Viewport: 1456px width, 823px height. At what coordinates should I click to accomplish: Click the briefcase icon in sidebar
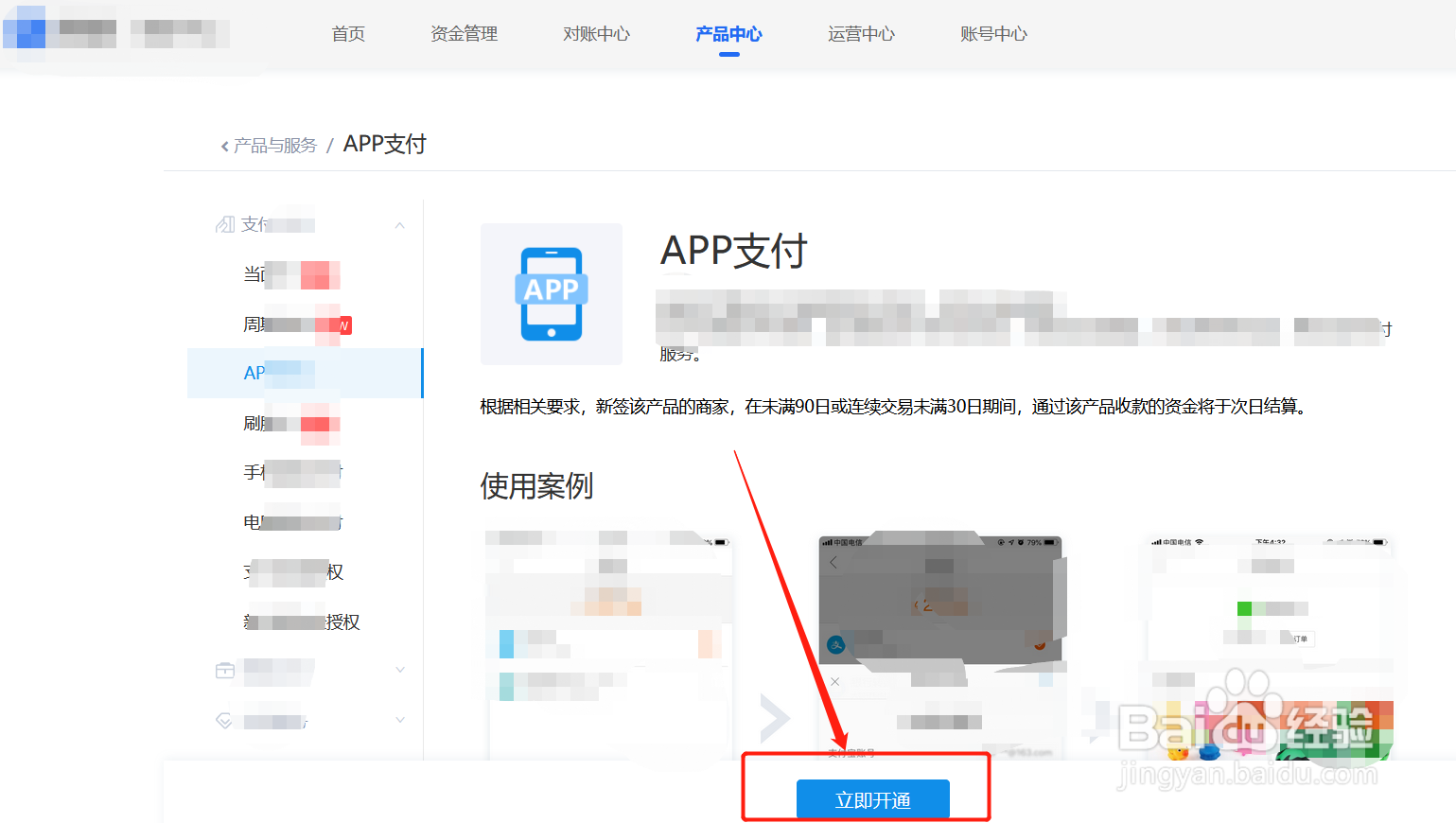point(225,670)
